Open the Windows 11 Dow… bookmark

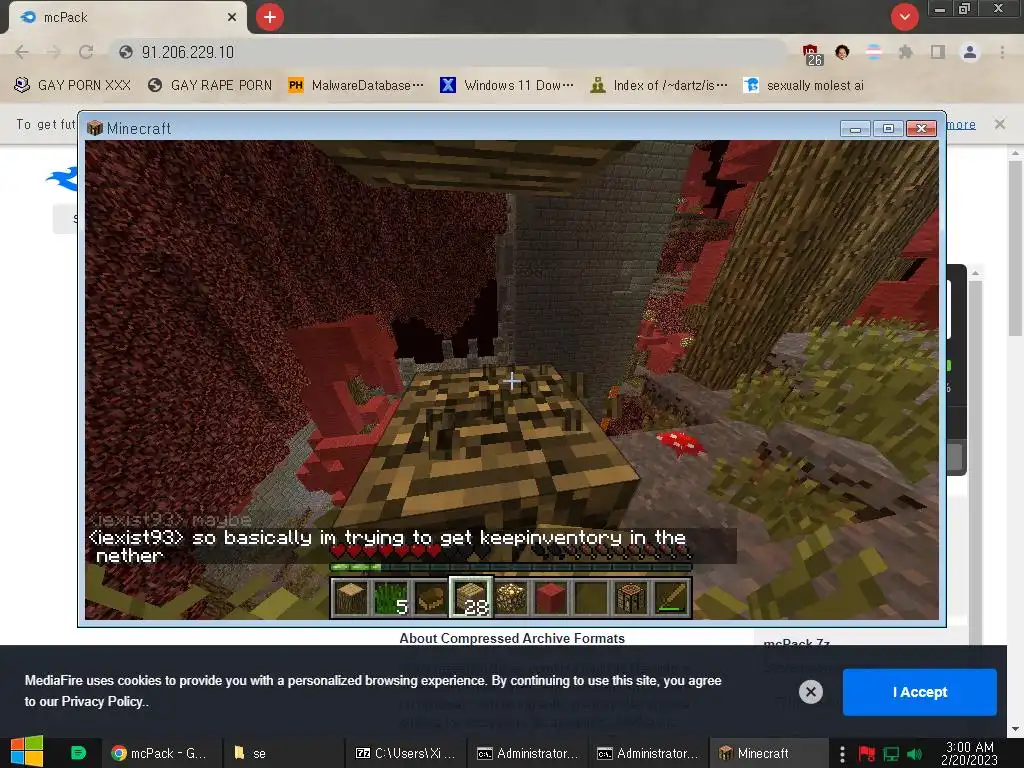pyautogui.click(x=507, y=86)
